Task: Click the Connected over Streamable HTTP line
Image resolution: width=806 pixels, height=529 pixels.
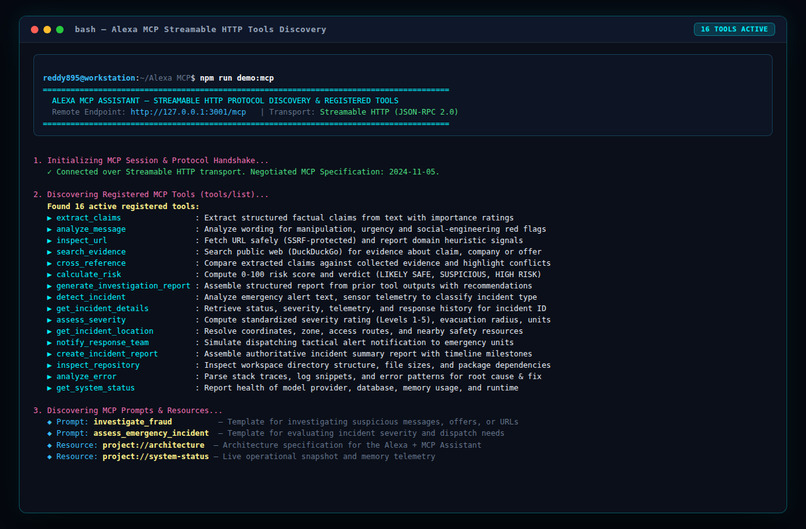Action: (243, 172)
